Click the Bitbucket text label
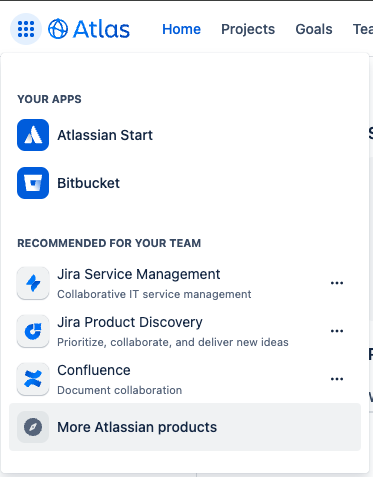 tap(88, 183)
